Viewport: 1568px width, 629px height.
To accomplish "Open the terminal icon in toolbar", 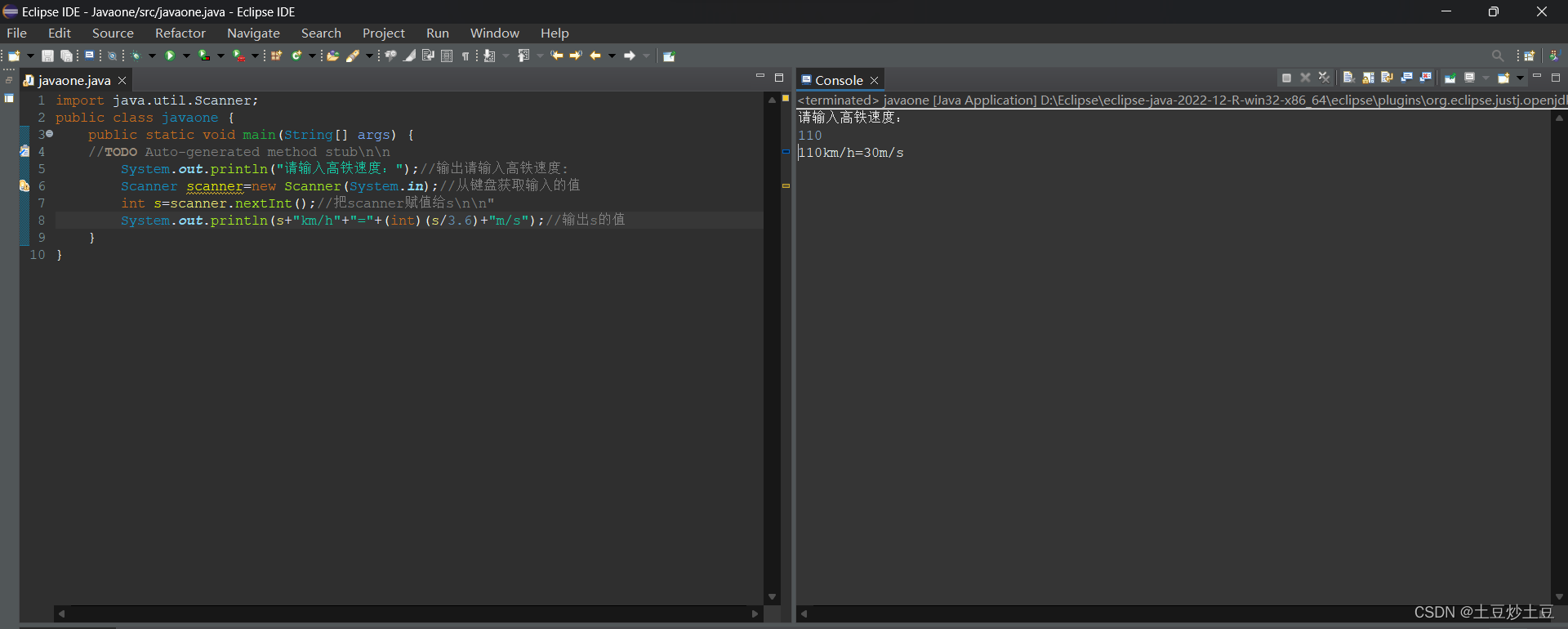I will (x=89, y=55).
